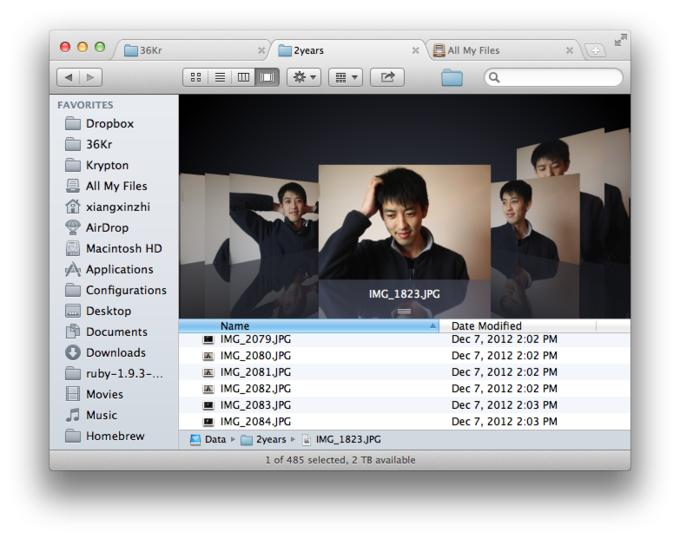Image resolution: width=680 pixels, height=539 pixels.
Task: Select file IMG_2082.JPG
Action: pos(404,389)
